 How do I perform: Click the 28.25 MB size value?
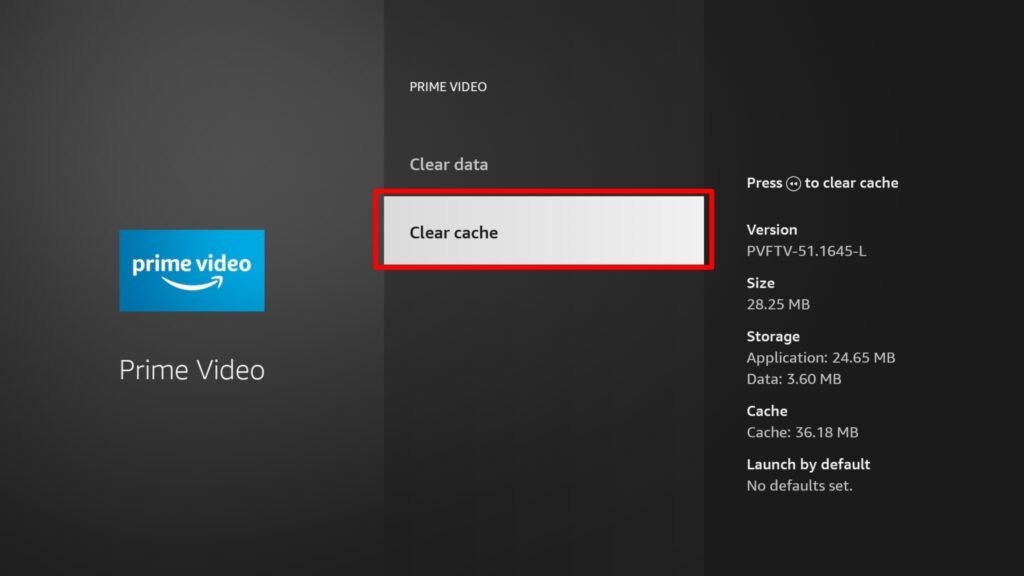click(781, 304)
